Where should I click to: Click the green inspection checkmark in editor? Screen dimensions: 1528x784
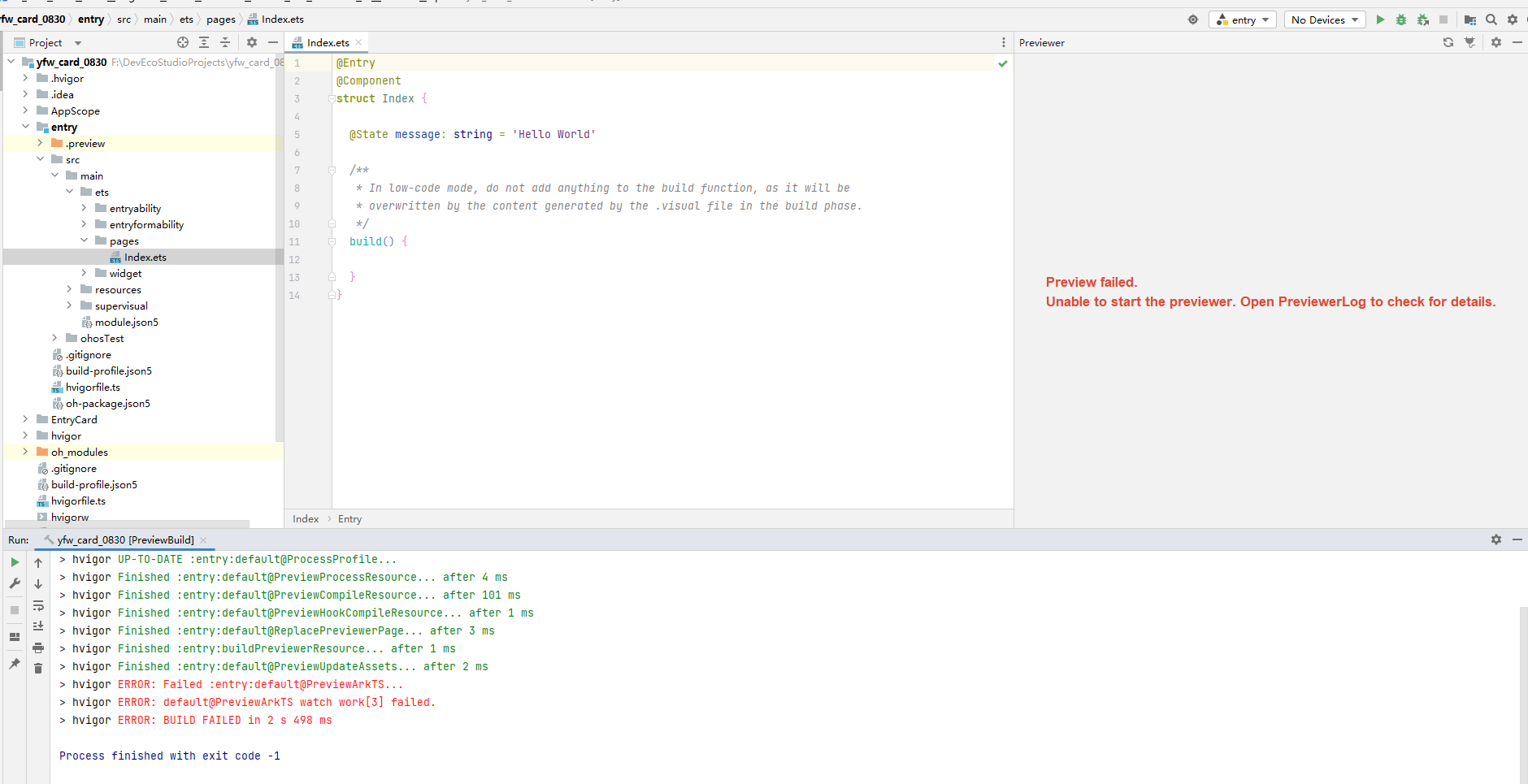tap(1003, 63)
